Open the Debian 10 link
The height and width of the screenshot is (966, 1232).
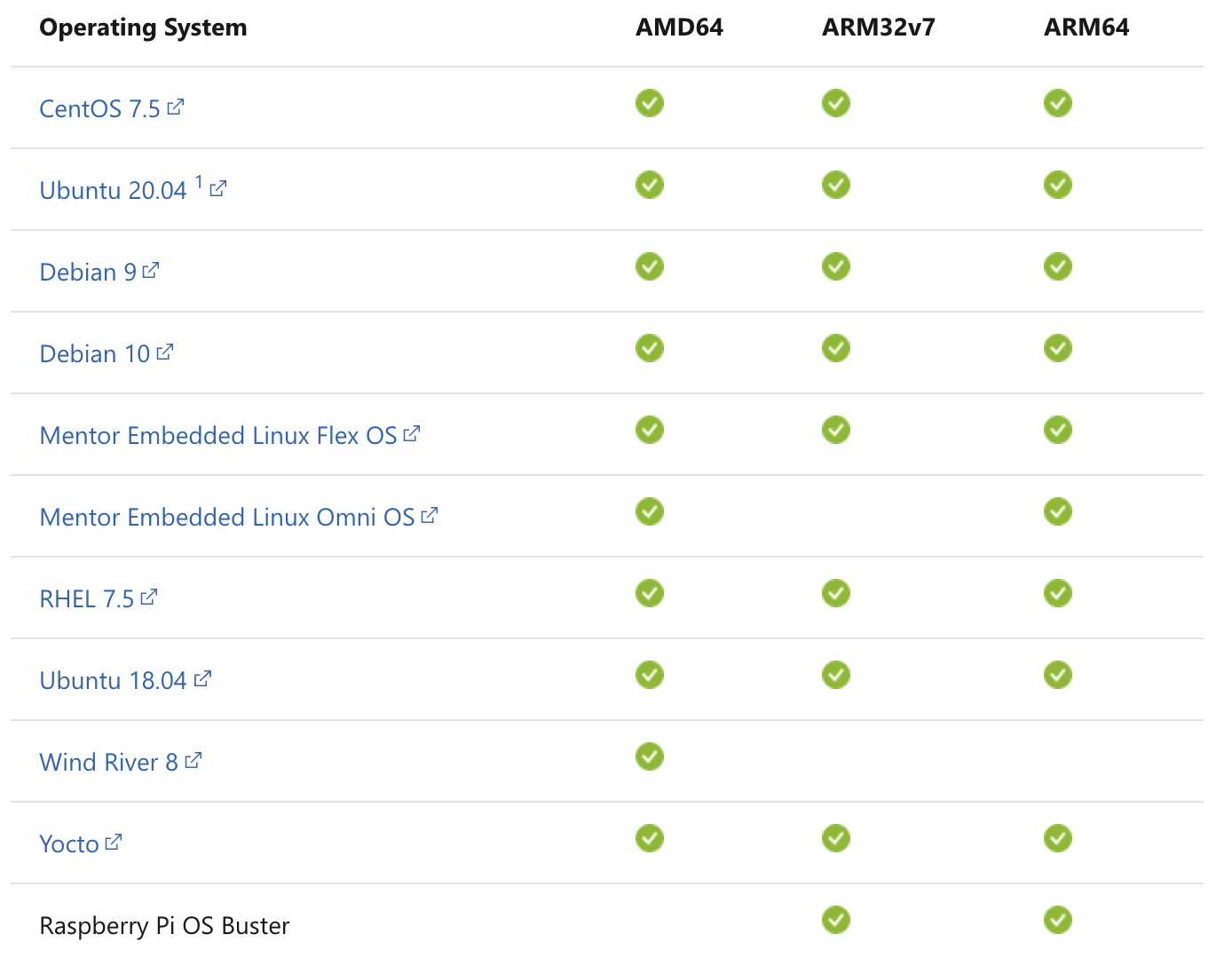pyautogui.click(x=95, y=354)
